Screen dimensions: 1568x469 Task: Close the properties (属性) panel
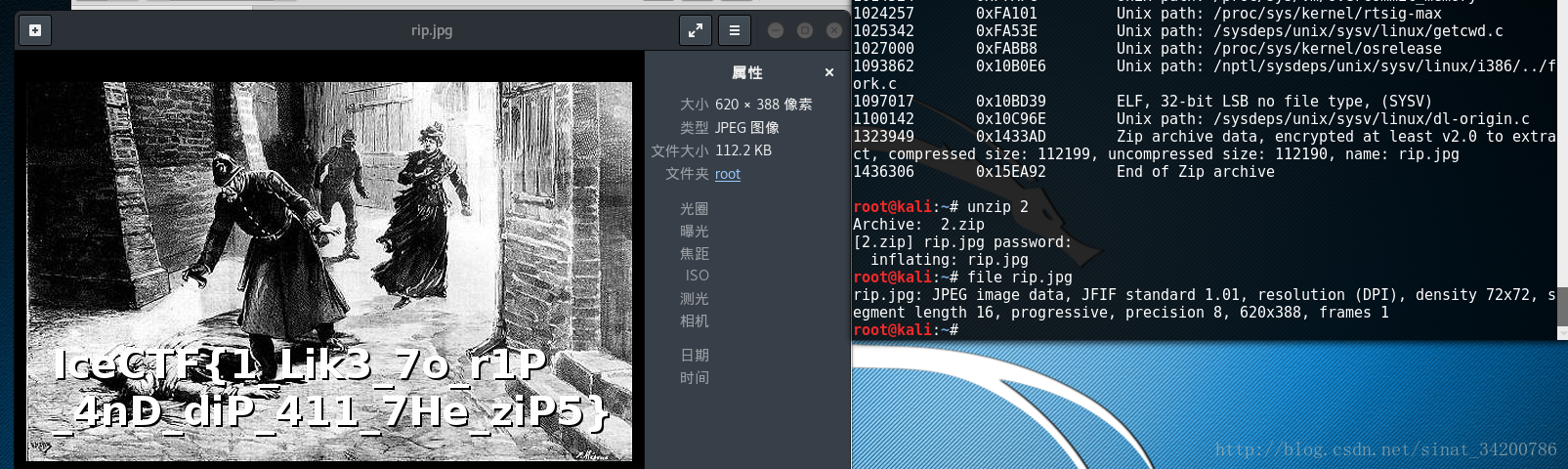coord(829,72)
